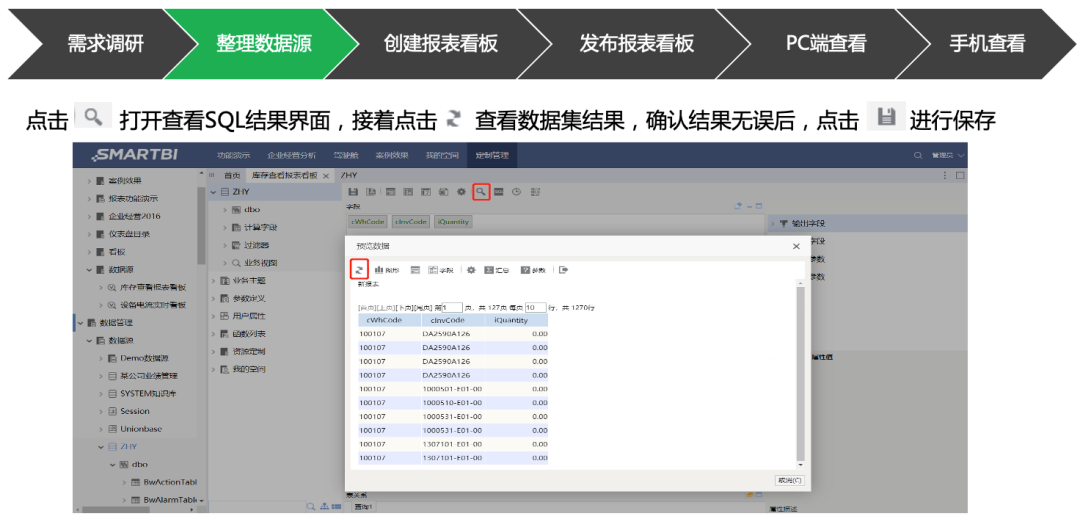The image size is (1080, 516).
Task: Click the export icon in preview toolbar
Action: pos(563,270)
